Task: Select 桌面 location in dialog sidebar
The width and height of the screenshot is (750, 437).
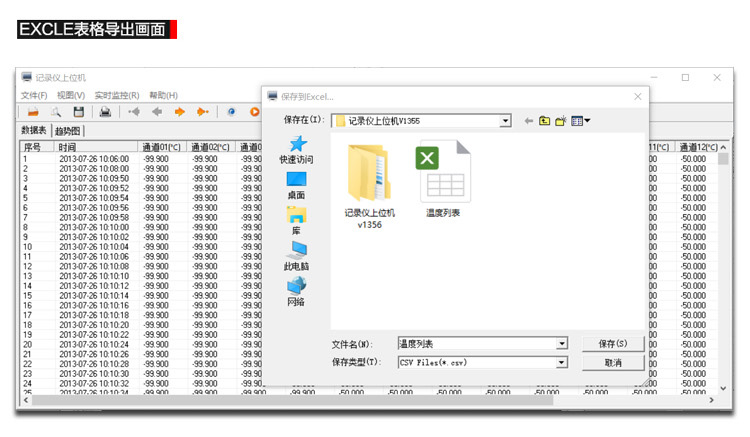Action: pos(296,186)
